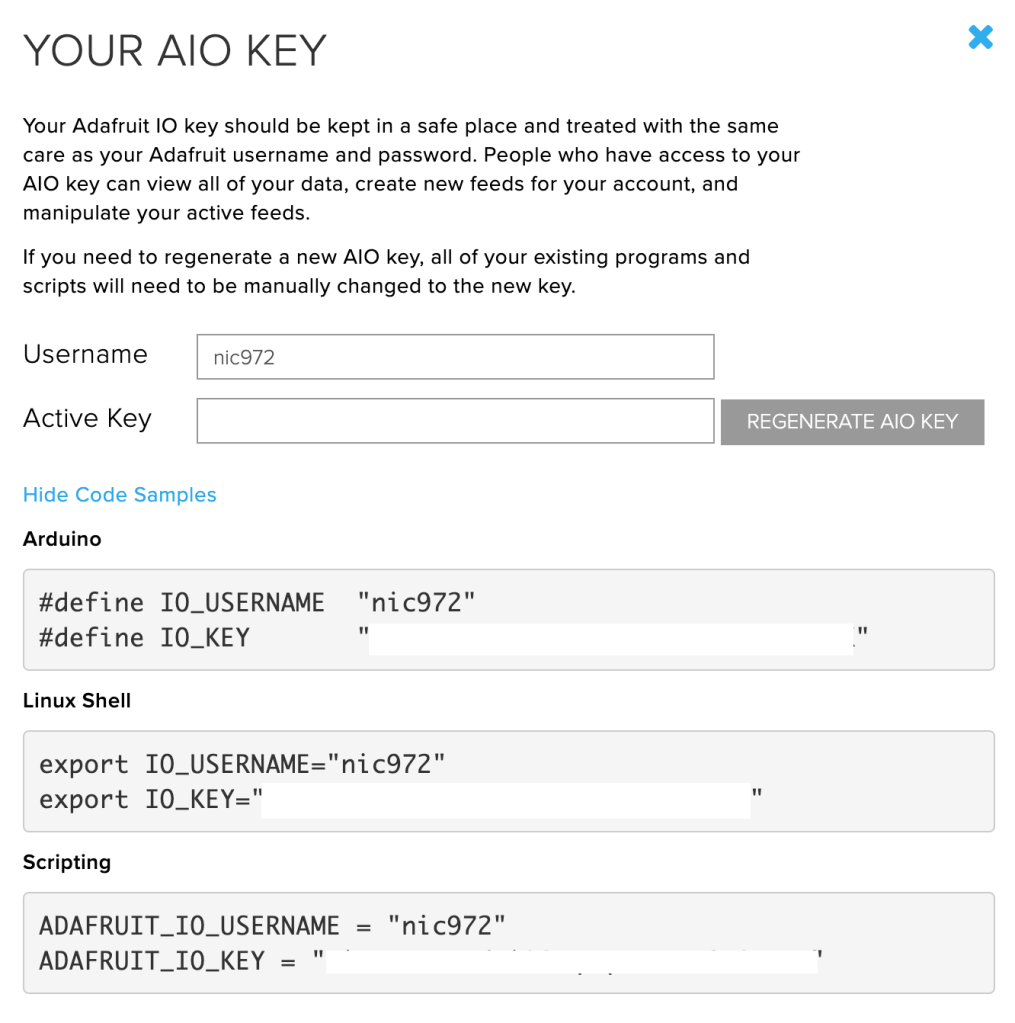This screenshot has height=1023, width=1015.
Task: Click the Active Key field label
Action: [87, 419]
